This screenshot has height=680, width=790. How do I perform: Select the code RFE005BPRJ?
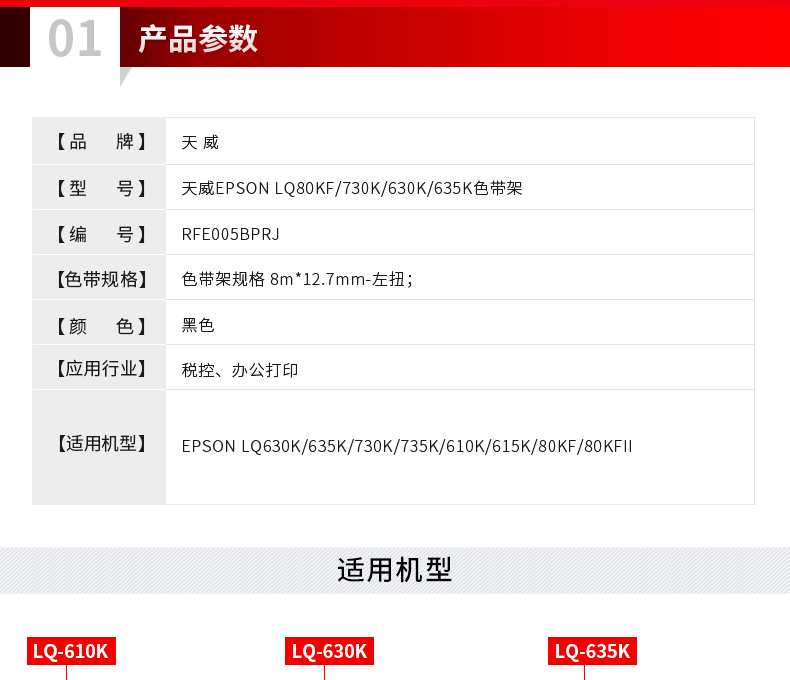tap(230, 234)
